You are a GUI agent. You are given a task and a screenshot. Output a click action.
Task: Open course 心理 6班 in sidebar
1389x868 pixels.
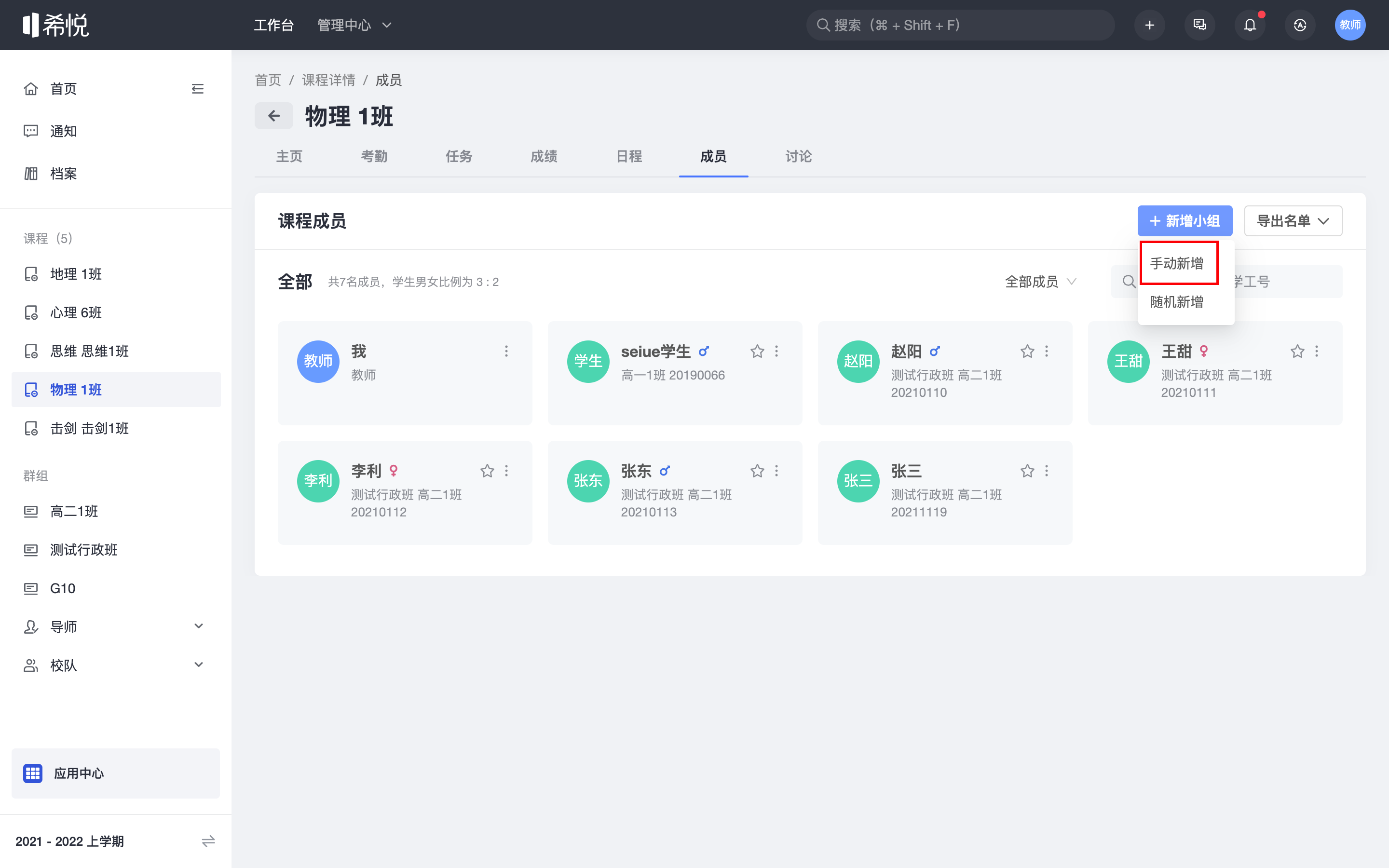pyautogui.click(x=116, y=312)
